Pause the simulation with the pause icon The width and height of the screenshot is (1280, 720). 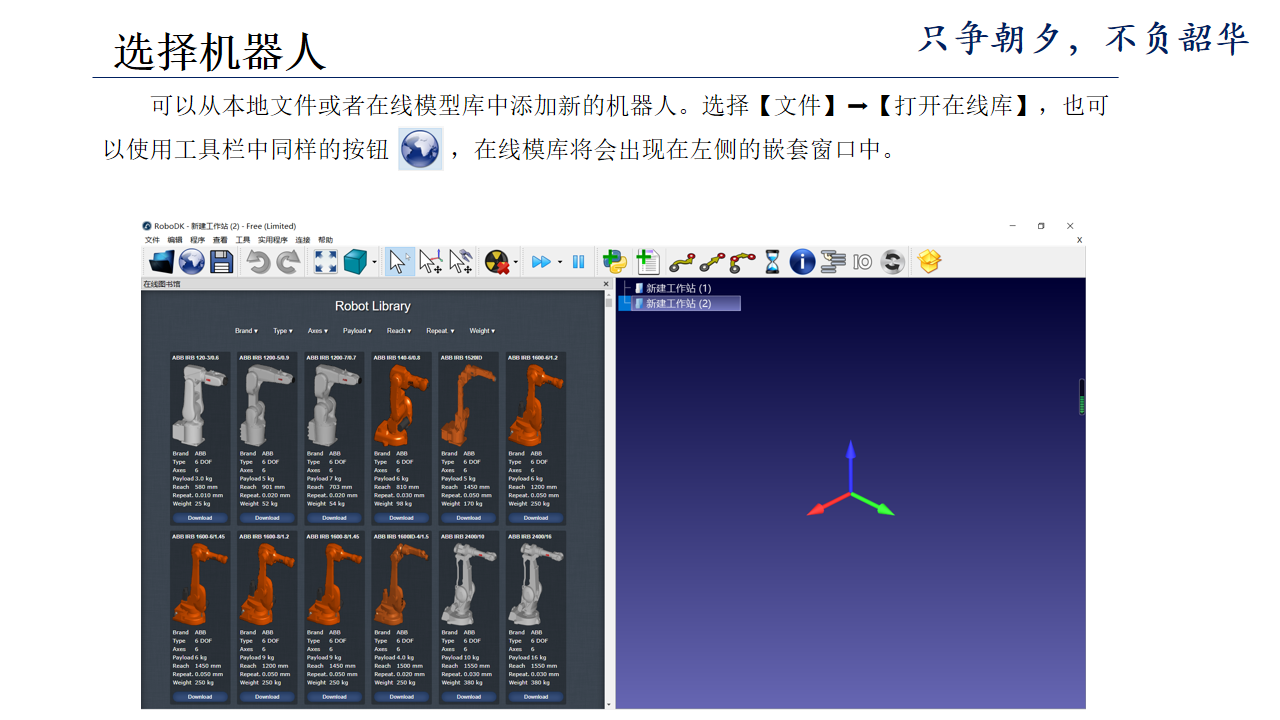577,261
